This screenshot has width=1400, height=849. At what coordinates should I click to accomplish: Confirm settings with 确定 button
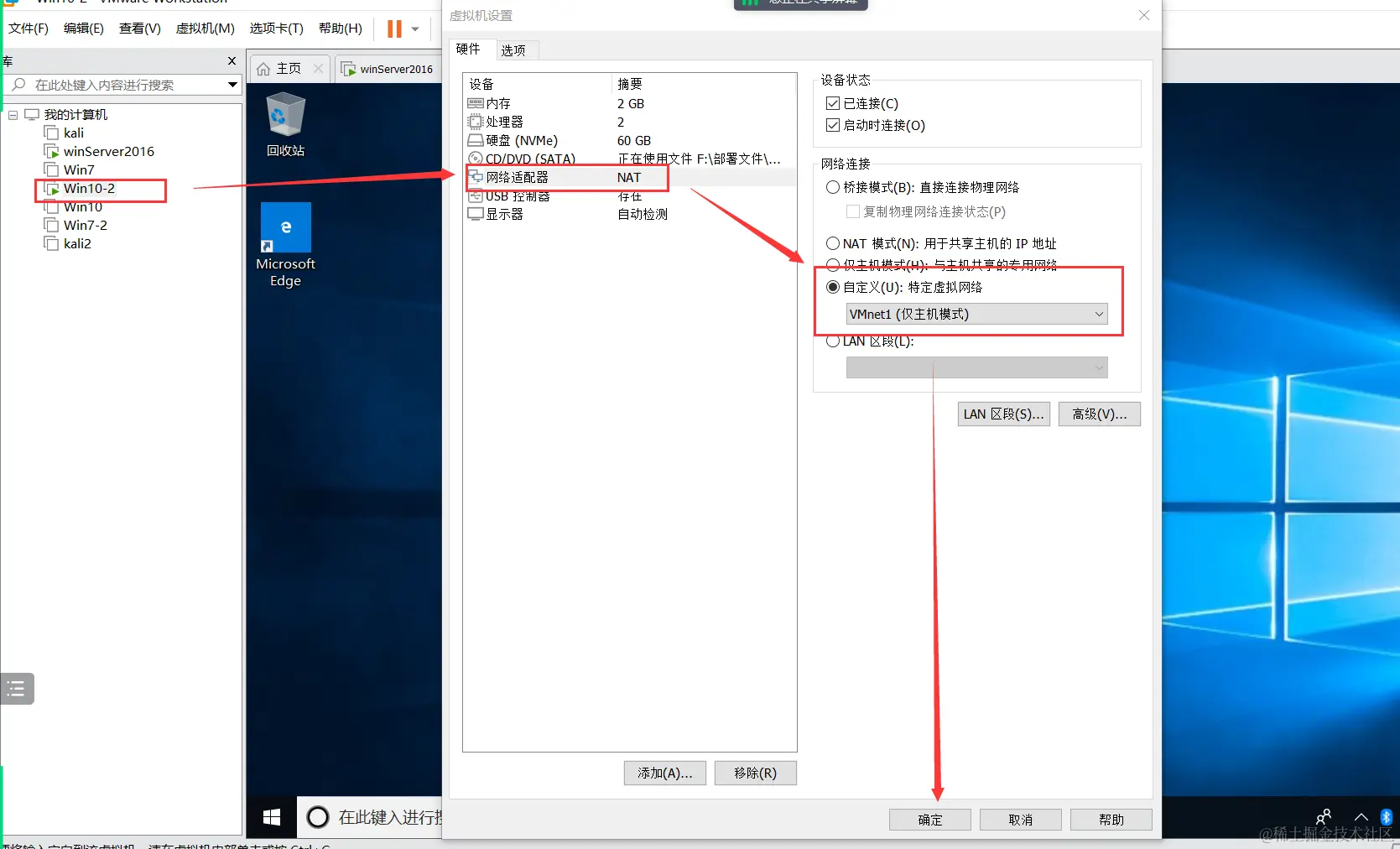[x=930, y=820]
